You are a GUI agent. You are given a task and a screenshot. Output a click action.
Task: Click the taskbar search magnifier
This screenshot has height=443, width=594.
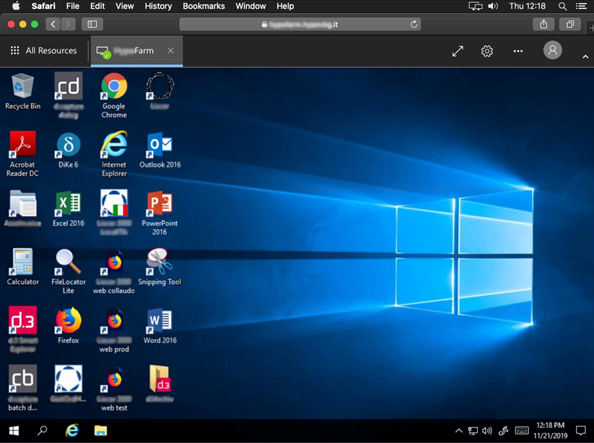[42, 431]
